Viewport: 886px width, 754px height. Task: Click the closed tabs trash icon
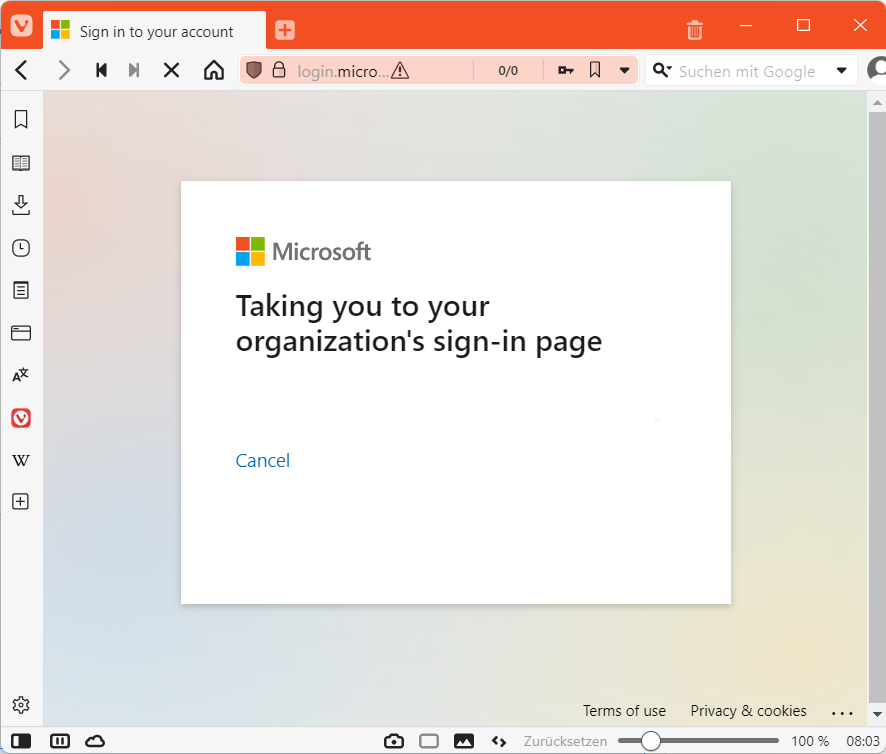point(695,30)
